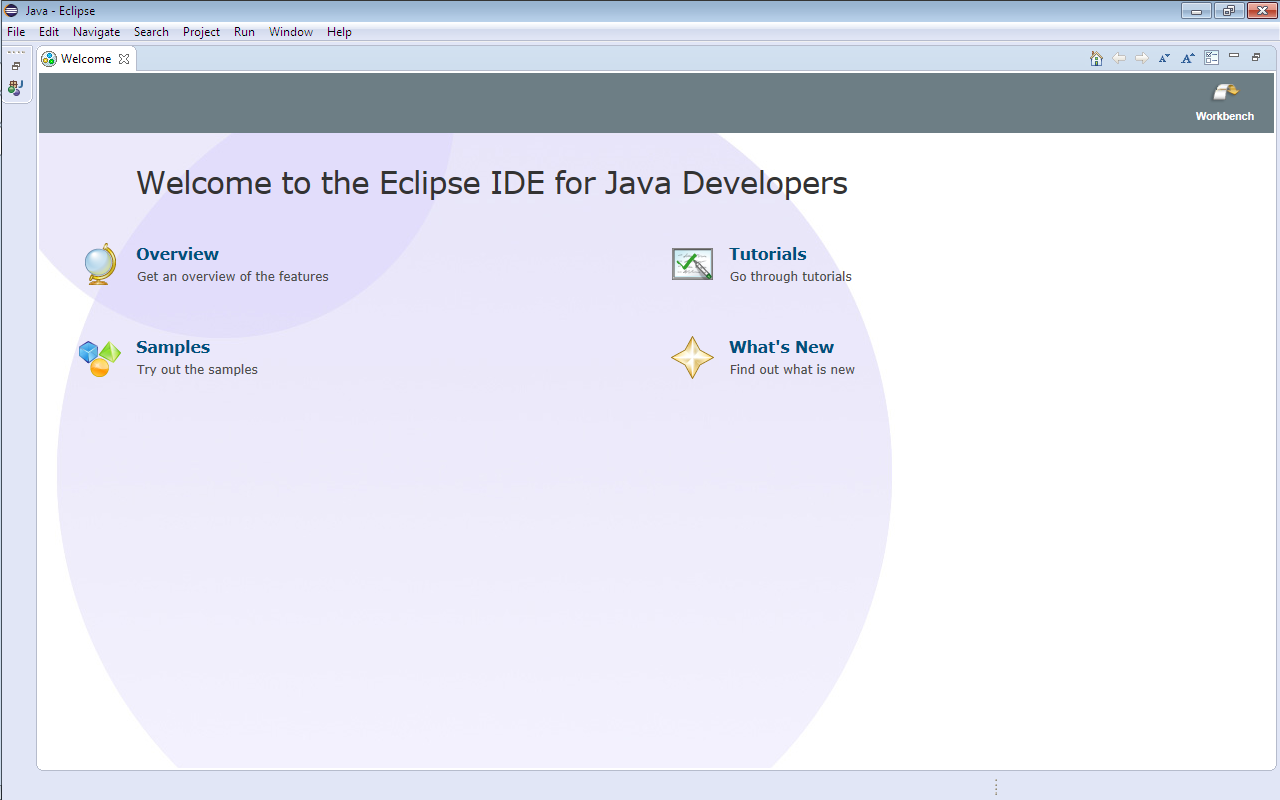Open the Project menu
This screenshot has height=800, width=1280.
(201, 32)
